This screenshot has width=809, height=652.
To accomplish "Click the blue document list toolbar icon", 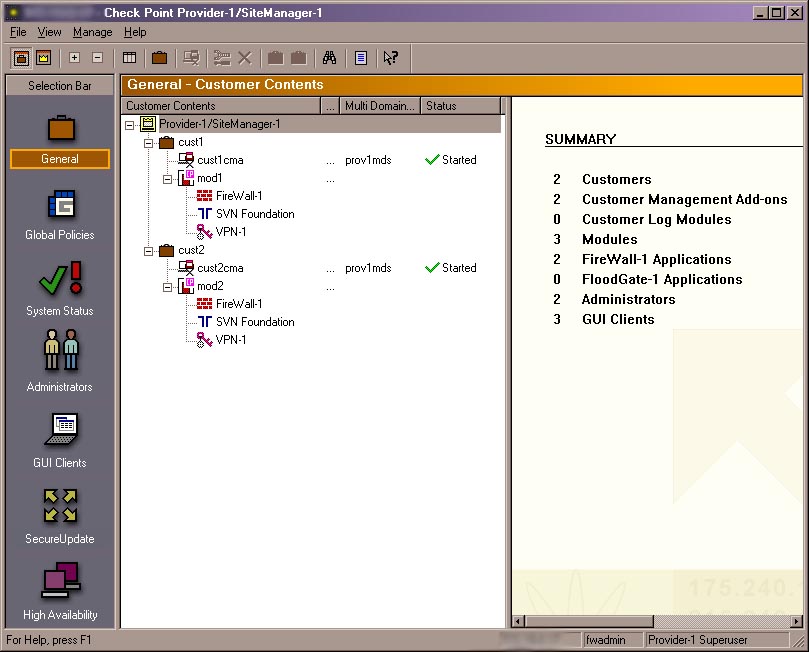I will click(x=361, y=58).
